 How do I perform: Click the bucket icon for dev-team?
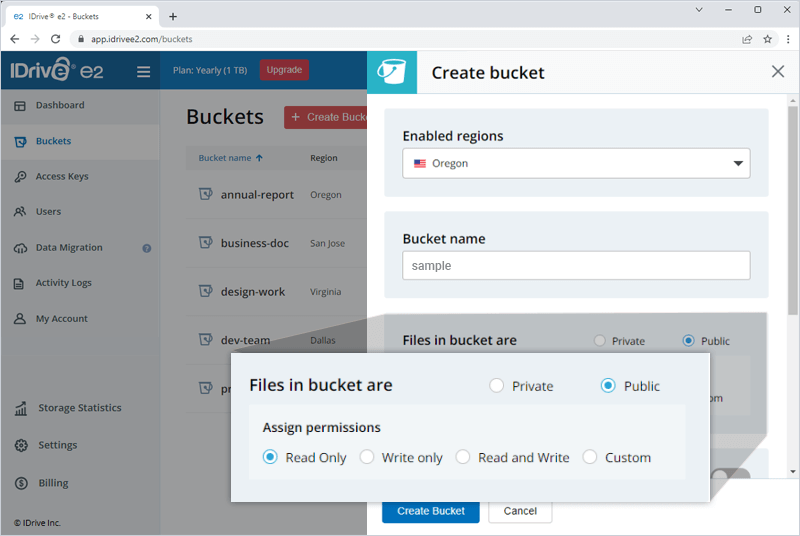[x=205, y=340]
